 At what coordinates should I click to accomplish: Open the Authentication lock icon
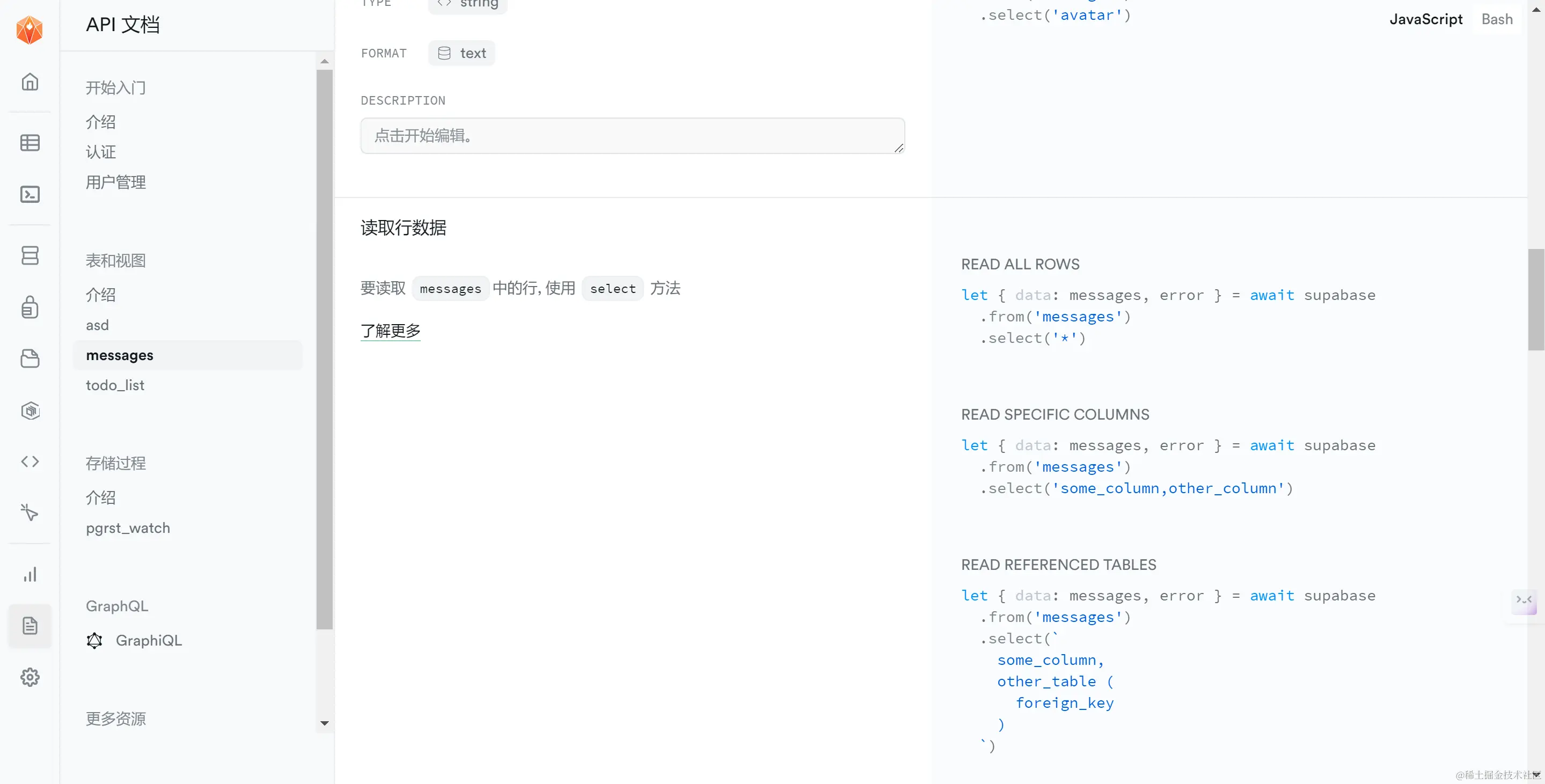coord(30,307)
